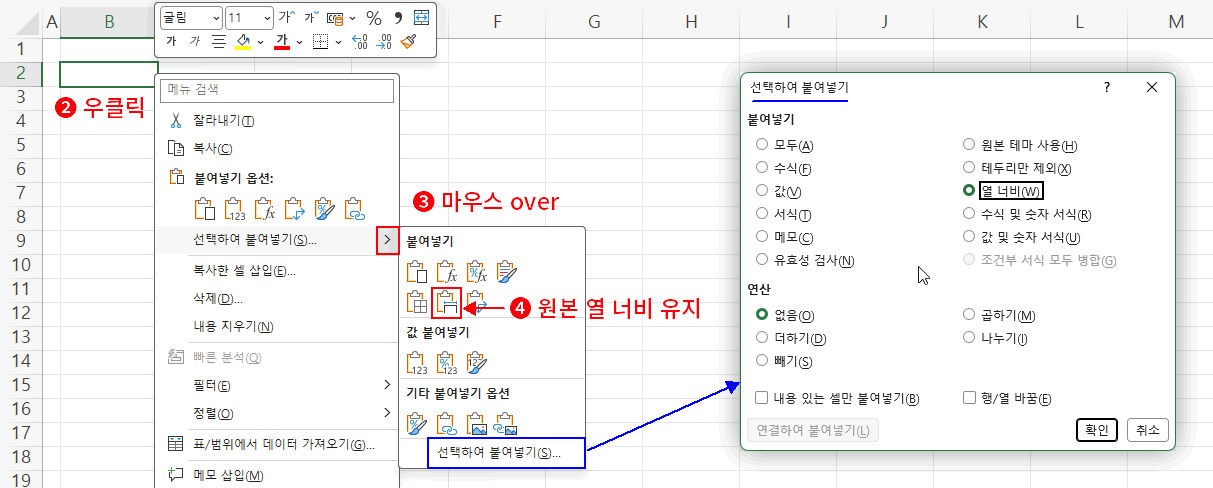
Task: Expand the 정렬(O) submenu arrow
Action: click(x=387, y=413)
